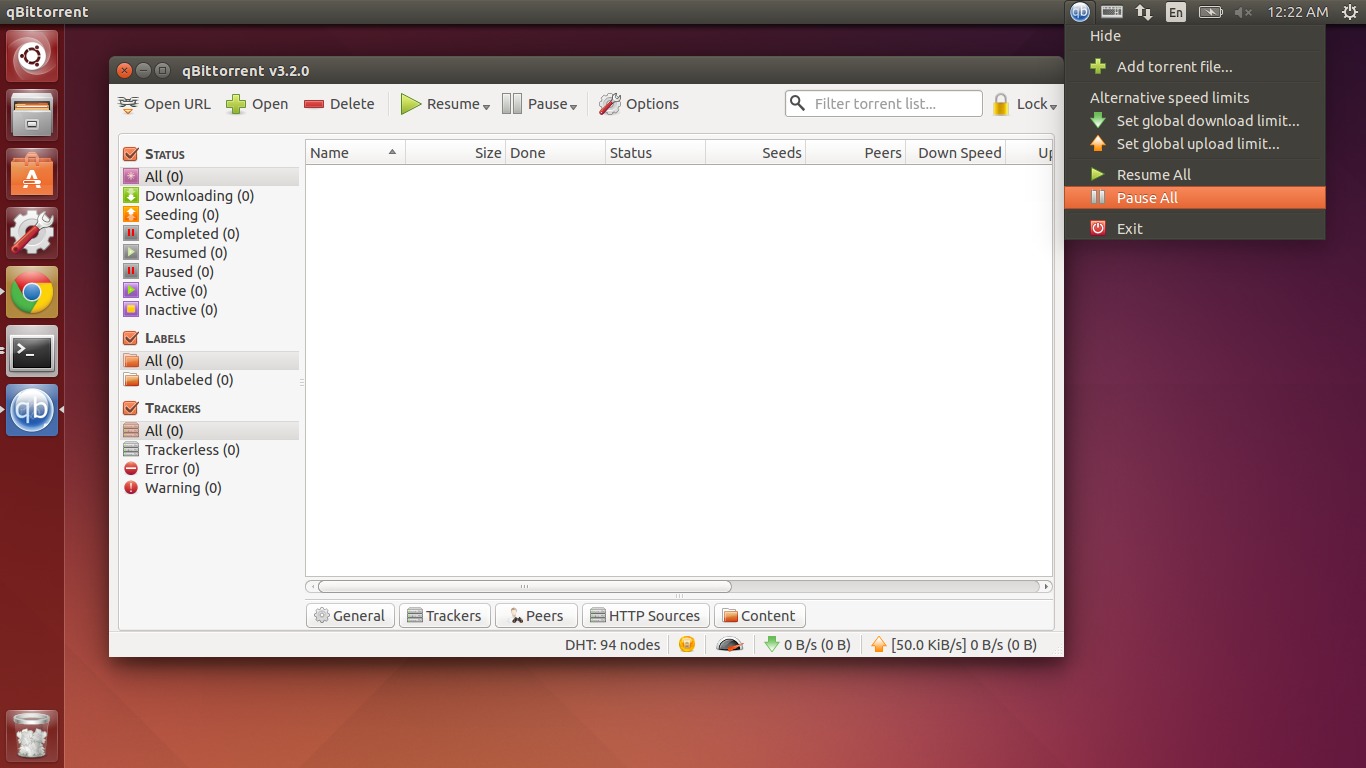Expand the Lock dropdown arrow
The height and width of the screenshot is (768, 1366).
[1053, 107]
